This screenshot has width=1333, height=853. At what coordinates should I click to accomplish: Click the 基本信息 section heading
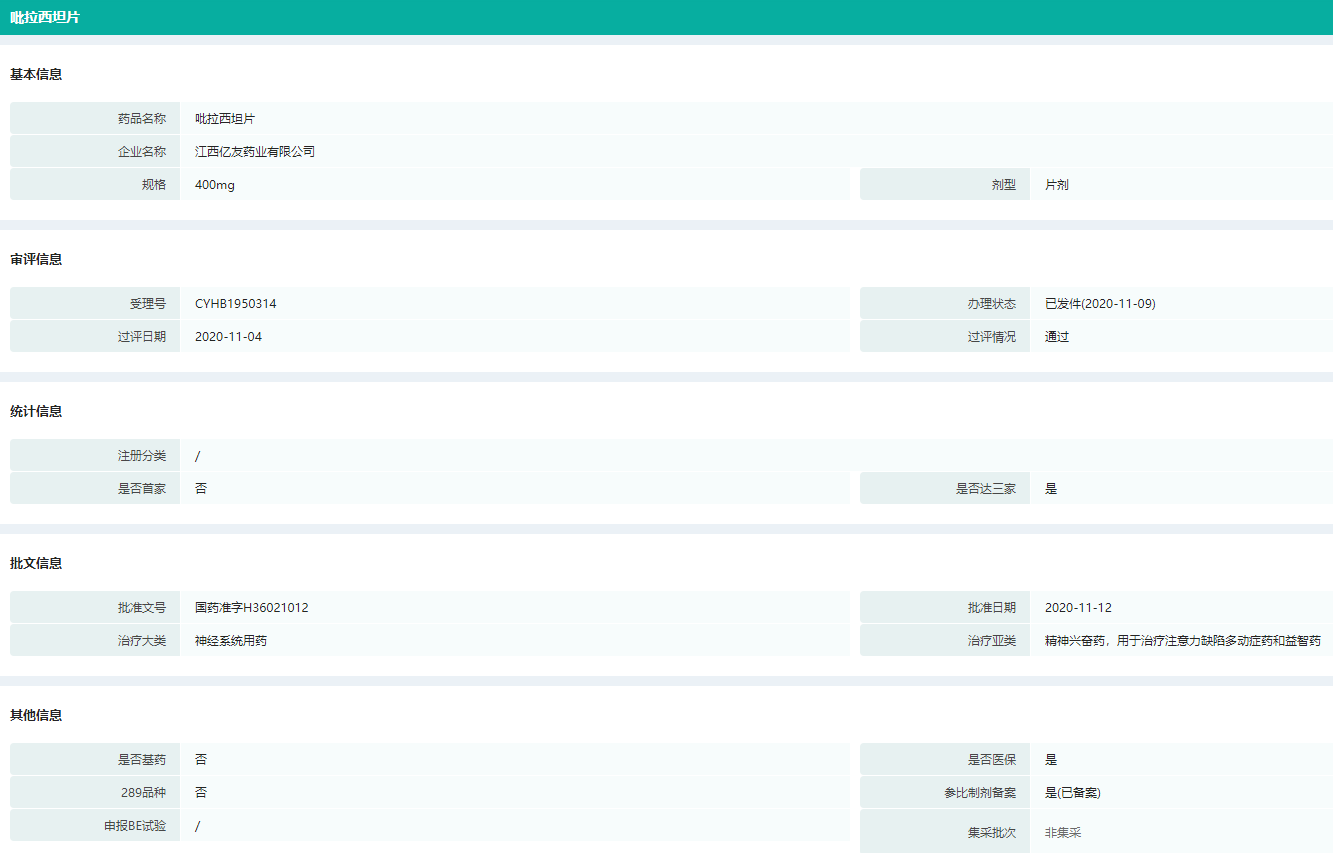[36, 75]
